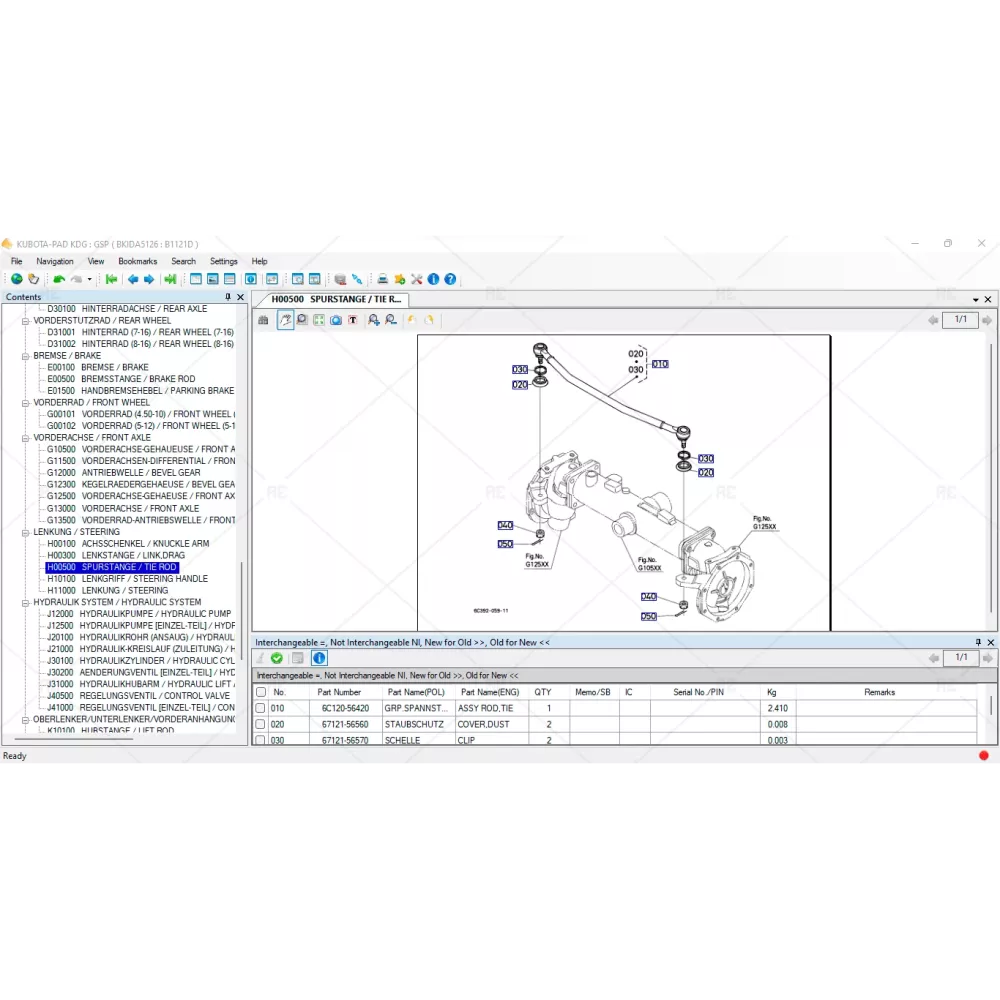The width and height of the screenshot is (1000, 1000).
Task: Click the green checkmark icon in parts toolbar
Action: pyautogui.click(x=277, y=658)
